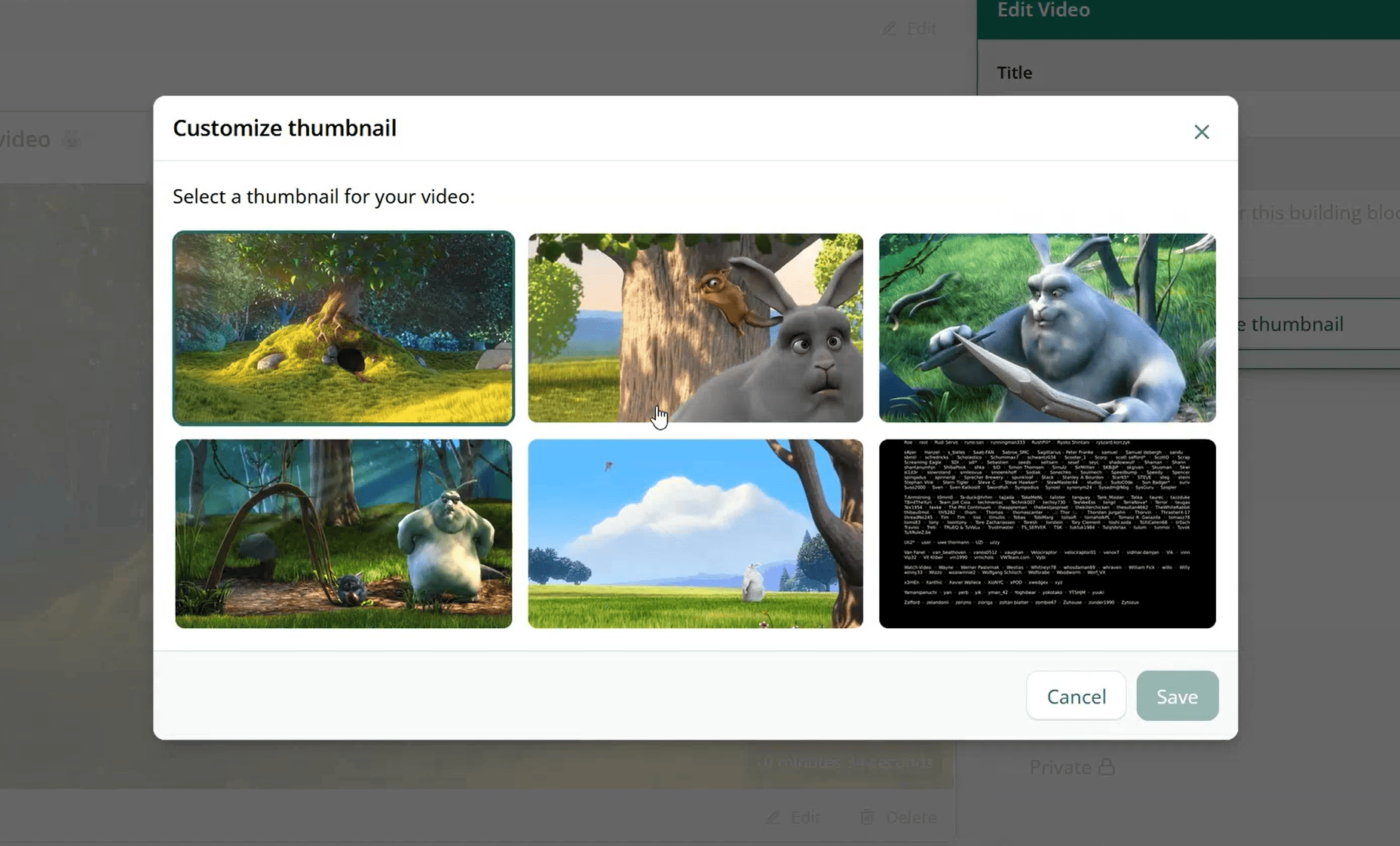The image size is (1400, 846).
Task: Save the chosen thumbnail
Action: pos(1177,695)
